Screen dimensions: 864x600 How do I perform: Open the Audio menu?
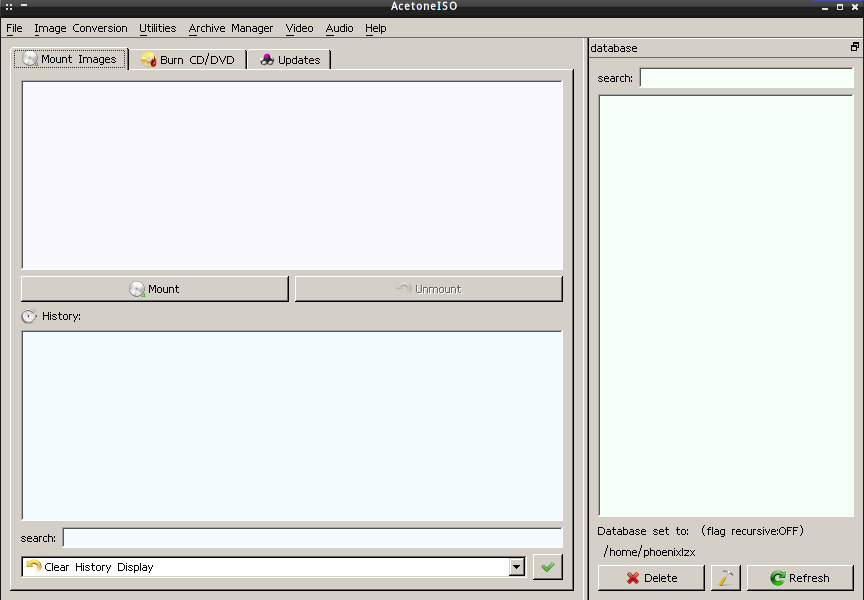[x=339, y=28]
